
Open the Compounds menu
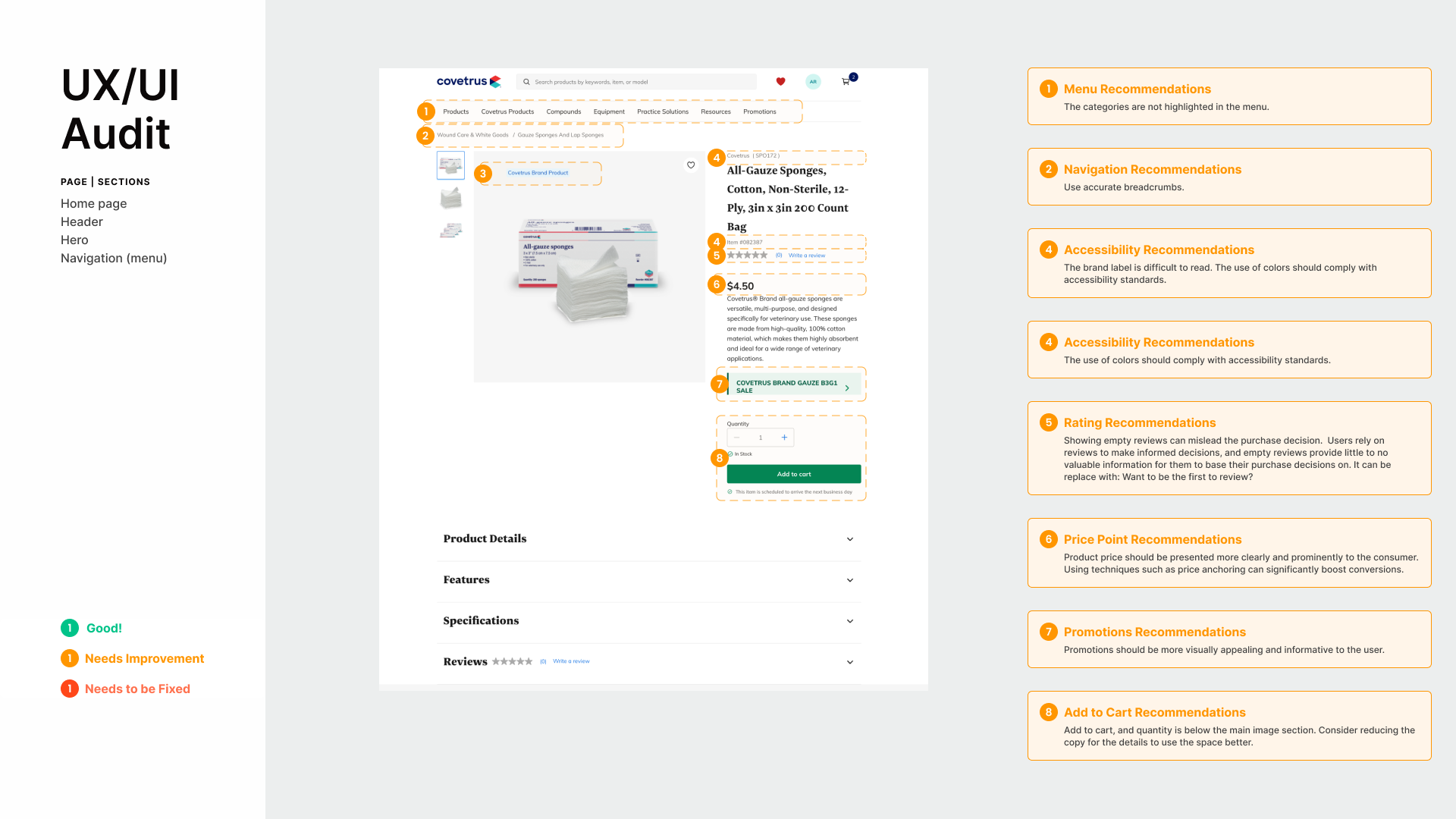point(563,111)
